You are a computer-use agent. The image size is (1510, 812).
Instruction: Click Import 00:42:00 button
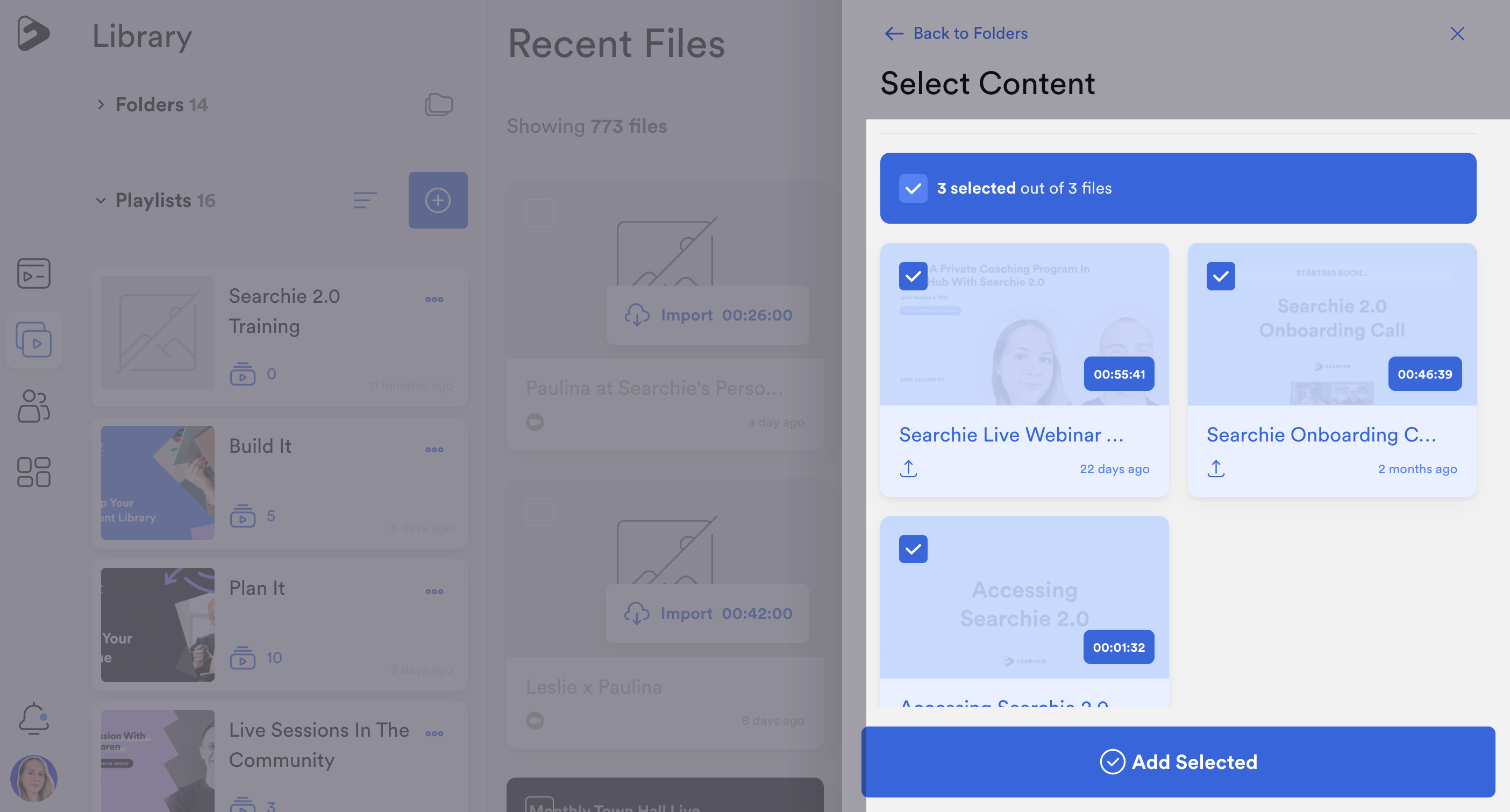click(x=708, y=613)
